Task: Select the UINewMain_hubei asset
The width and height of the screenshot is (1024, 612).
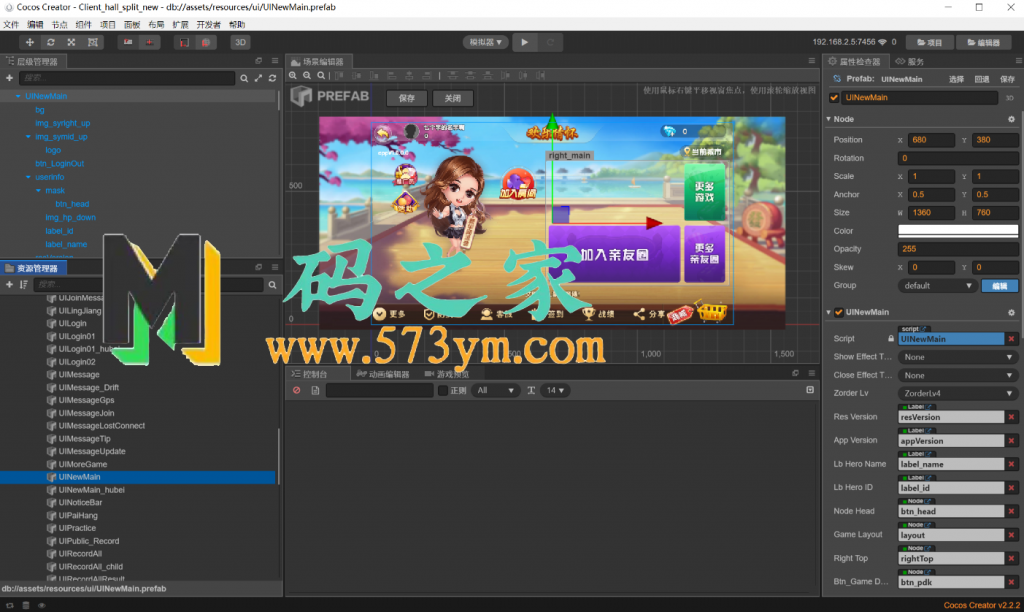Action: [x=91, y=490]
